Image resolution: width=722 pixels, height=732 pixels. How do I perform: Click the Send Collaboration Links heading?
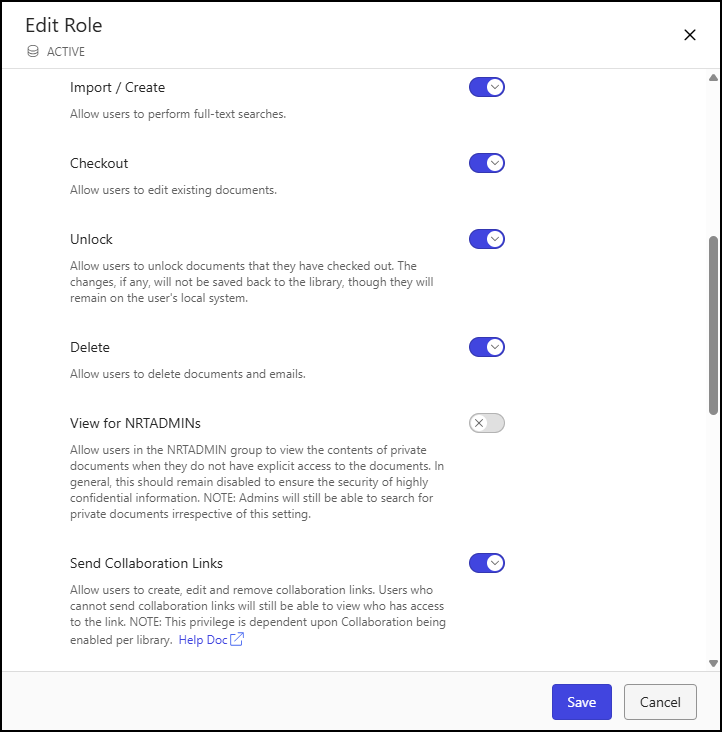tap(146, 563)
